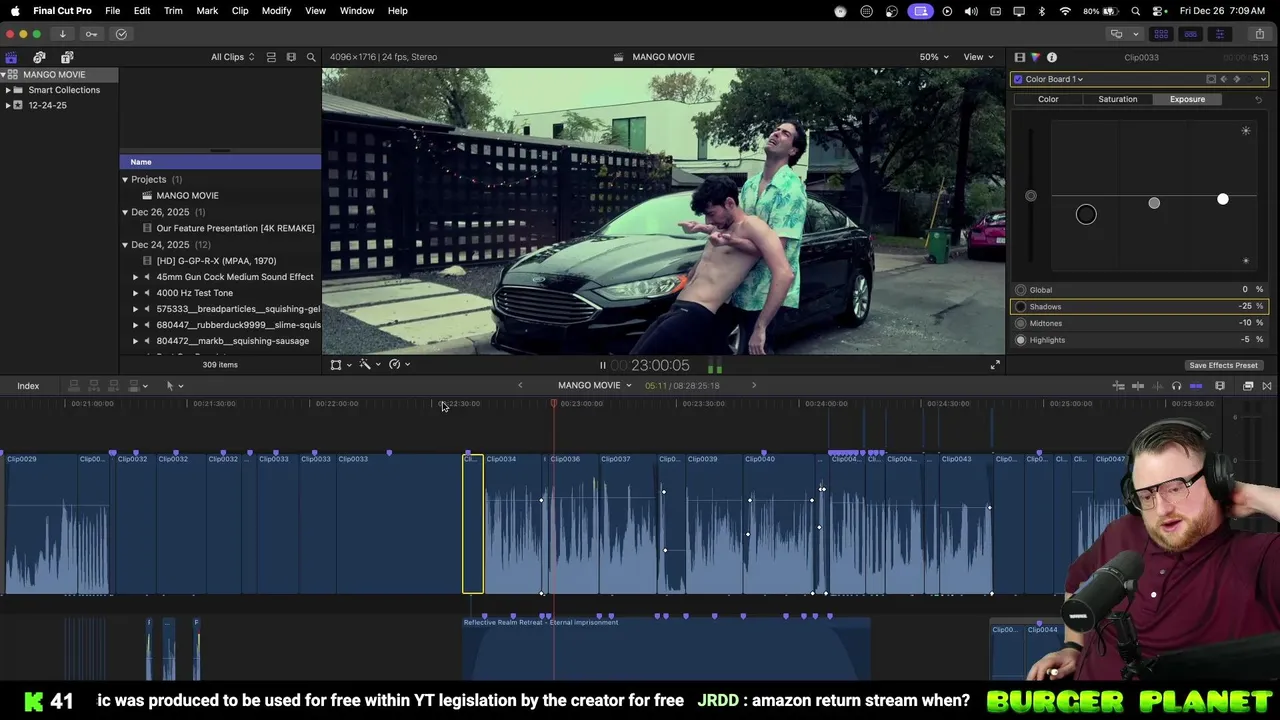The height and width of the screenshot is (720, 1280).
Task: Open the File menu
Action: coord(113,11)
